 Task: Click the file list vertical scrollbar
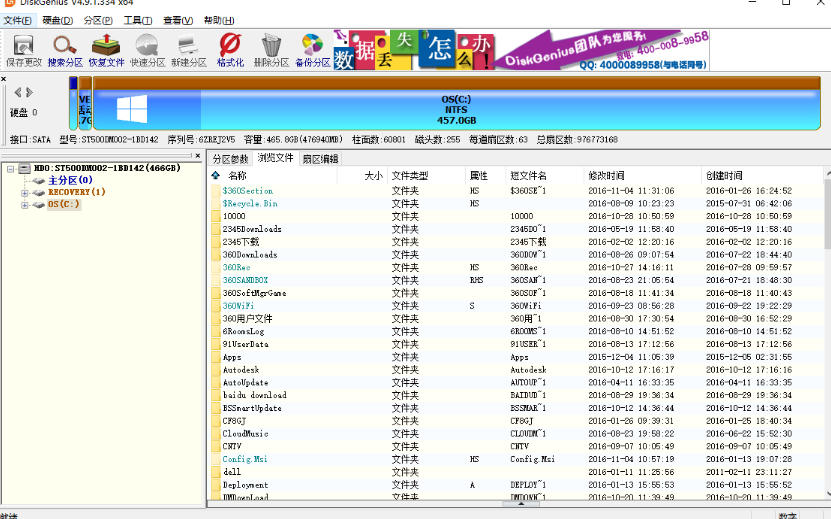point(828,214)
